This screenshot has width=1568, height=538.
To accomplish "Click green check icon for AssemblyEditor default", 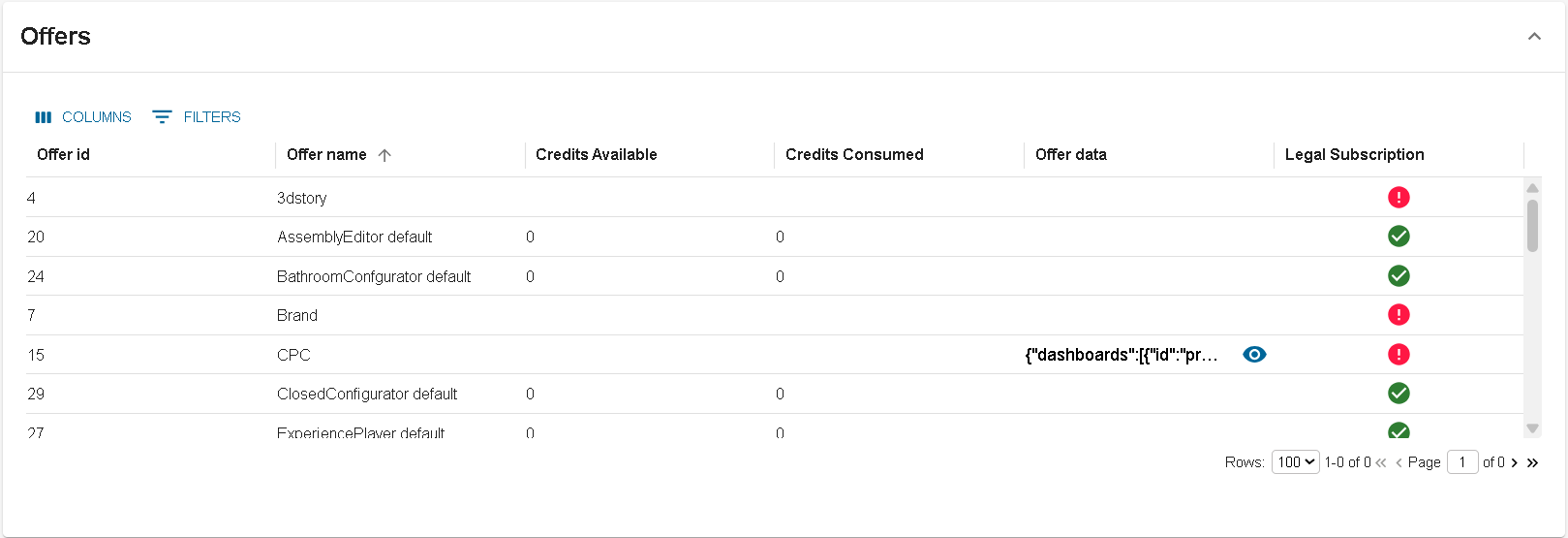I will coord(1398,237).
